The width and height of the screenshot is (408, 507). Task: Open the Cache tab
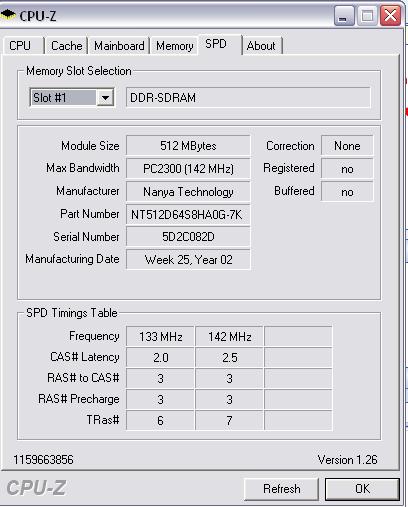point(66,46)
